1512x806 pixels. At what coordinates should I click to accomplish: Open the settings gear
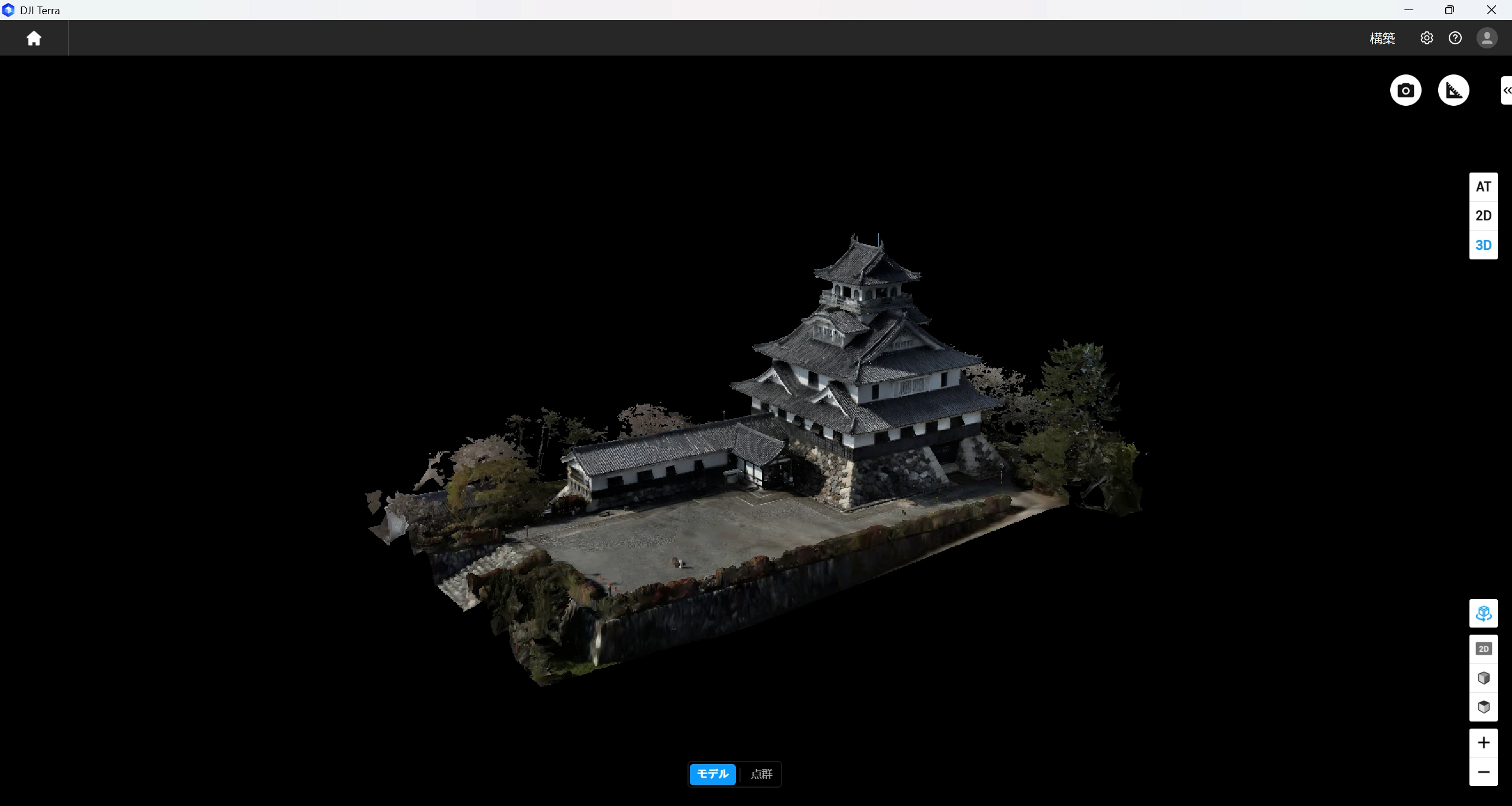coord(1426,38)
